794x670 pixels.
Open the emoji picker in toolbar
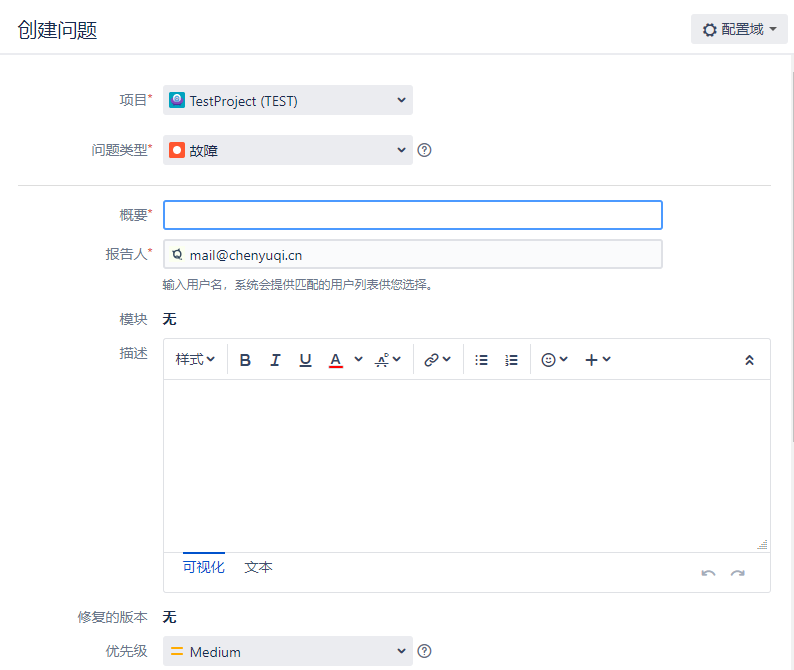(x=554, y=360)
